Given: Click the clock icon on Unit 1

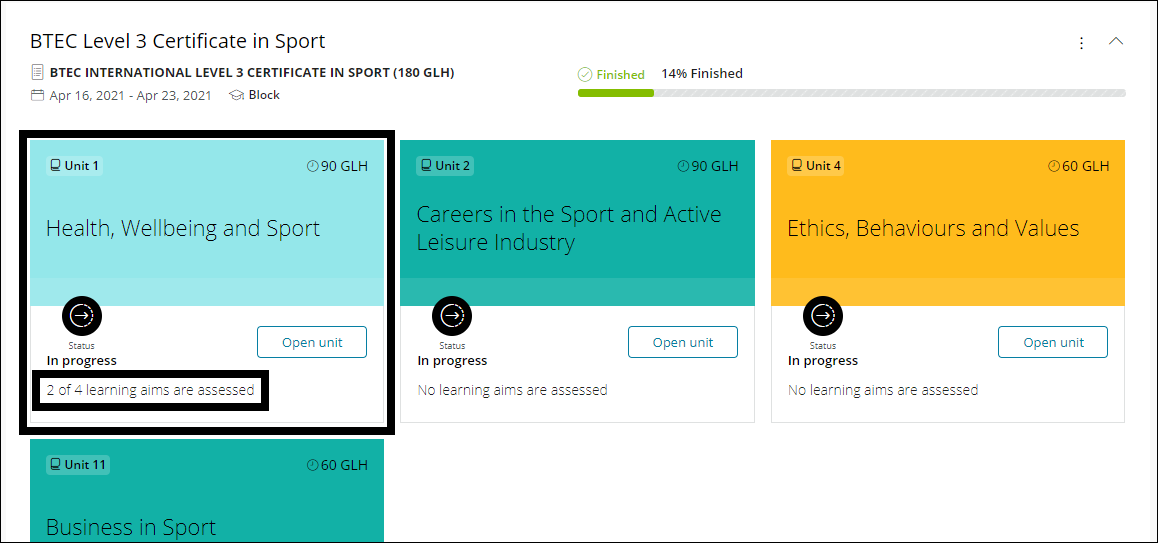Looking at the screenshot, I should pyautogui.click(x=312, y=166).
